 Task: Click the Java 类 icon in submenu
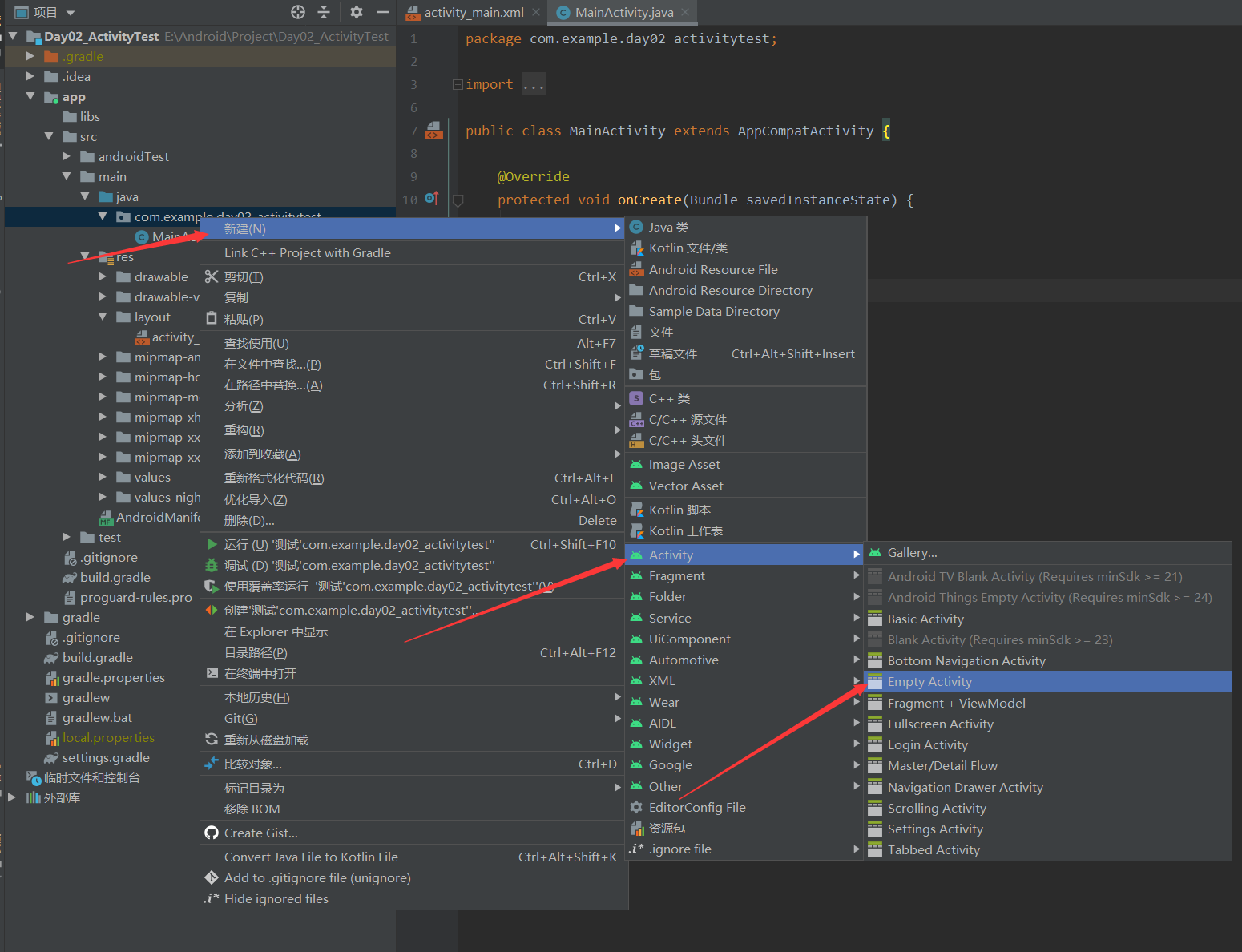click(x=637, y=228)
